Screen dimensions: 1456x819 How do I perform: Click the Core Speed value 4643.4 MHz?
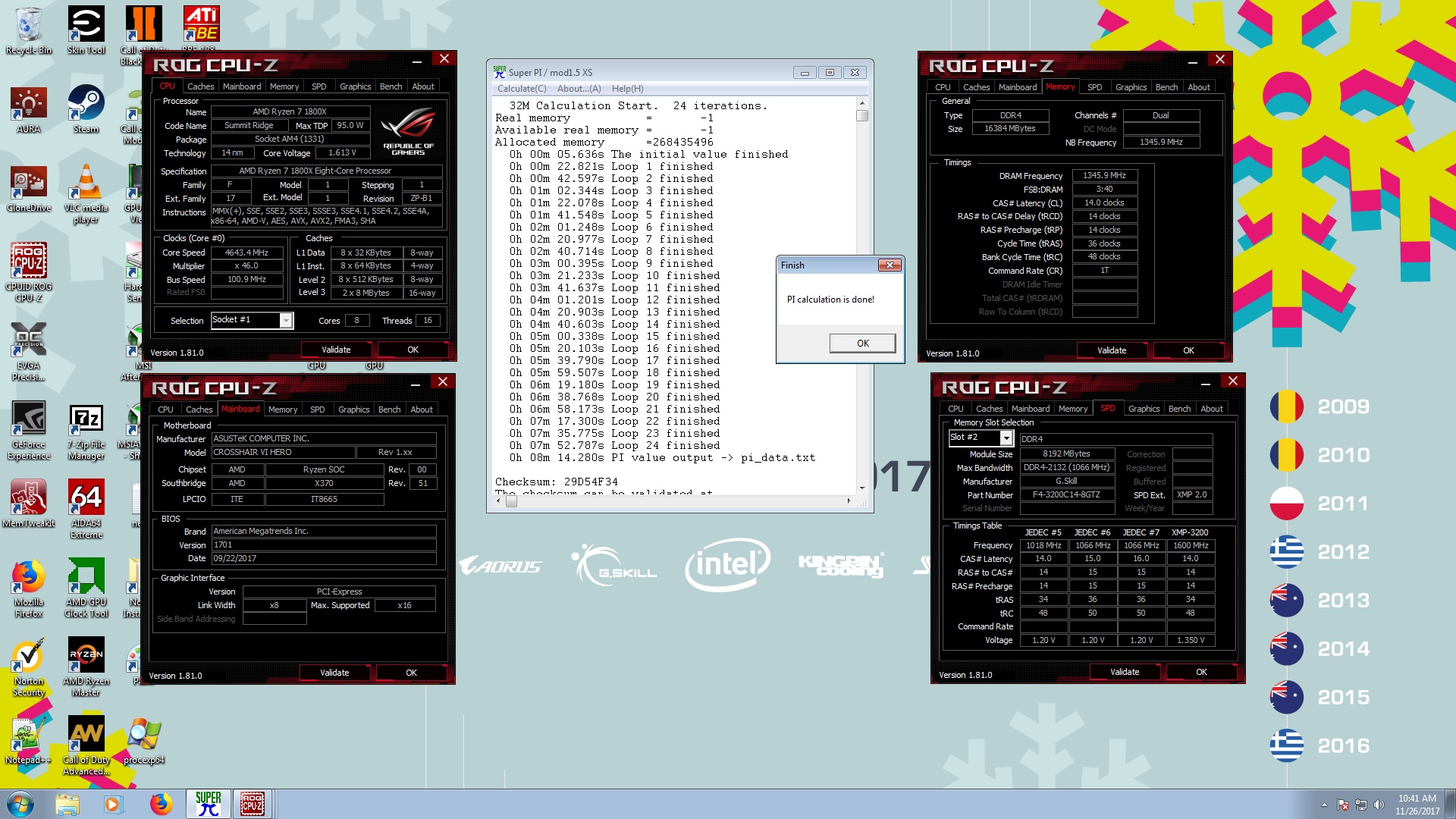[x=246, y=253]
